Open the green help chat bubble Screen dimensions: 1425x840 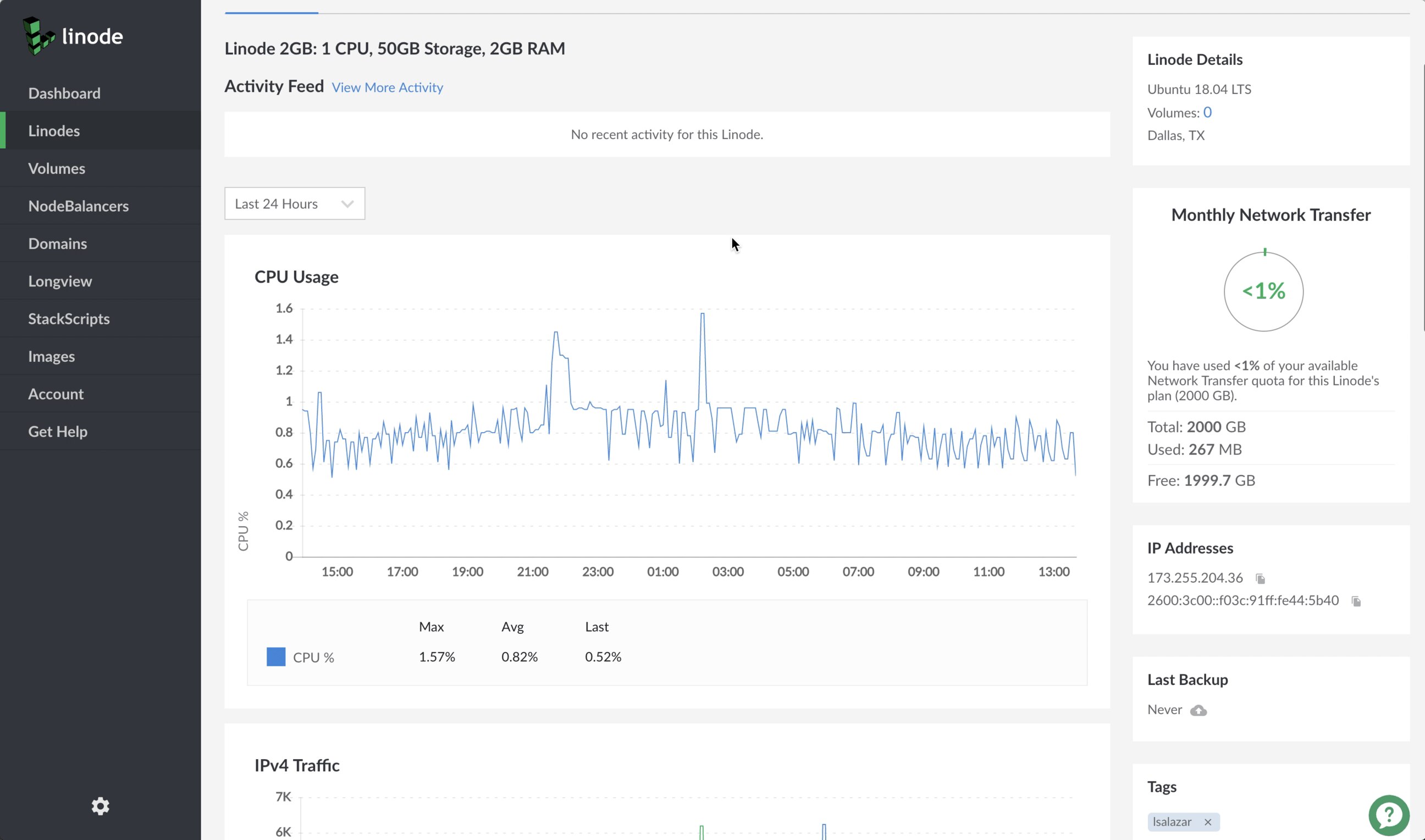pos(1388,815)
